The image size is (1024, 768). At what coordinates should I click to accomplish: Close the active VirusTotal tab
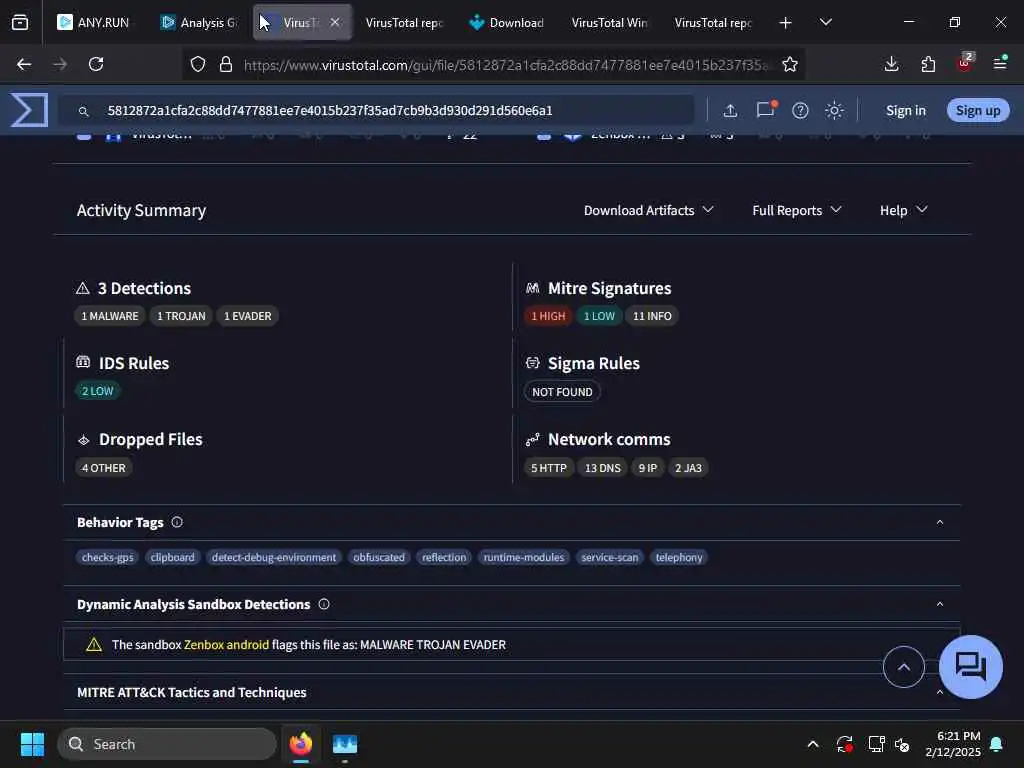click(334, 22)
